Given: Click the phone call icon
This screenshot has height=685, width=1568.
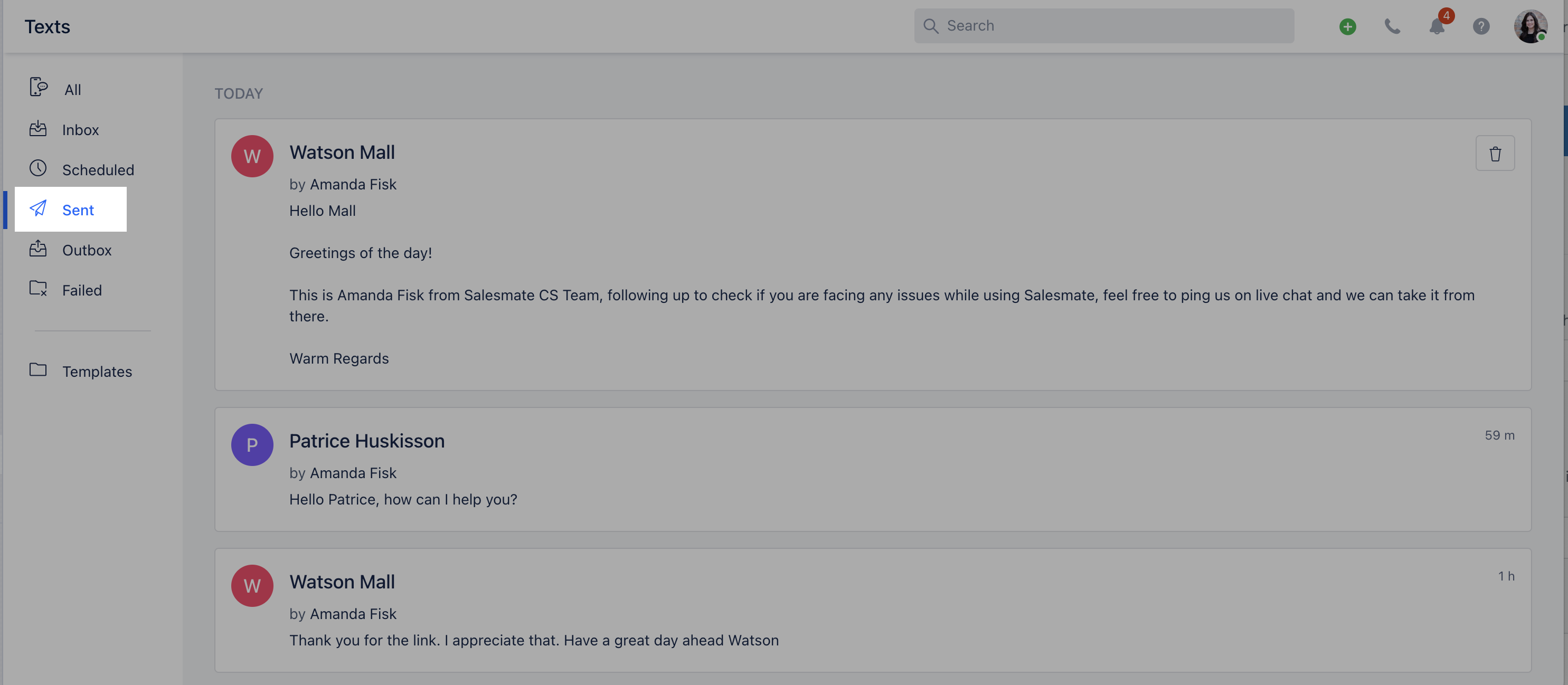Looking at the screenshot, I should 1393,26.
